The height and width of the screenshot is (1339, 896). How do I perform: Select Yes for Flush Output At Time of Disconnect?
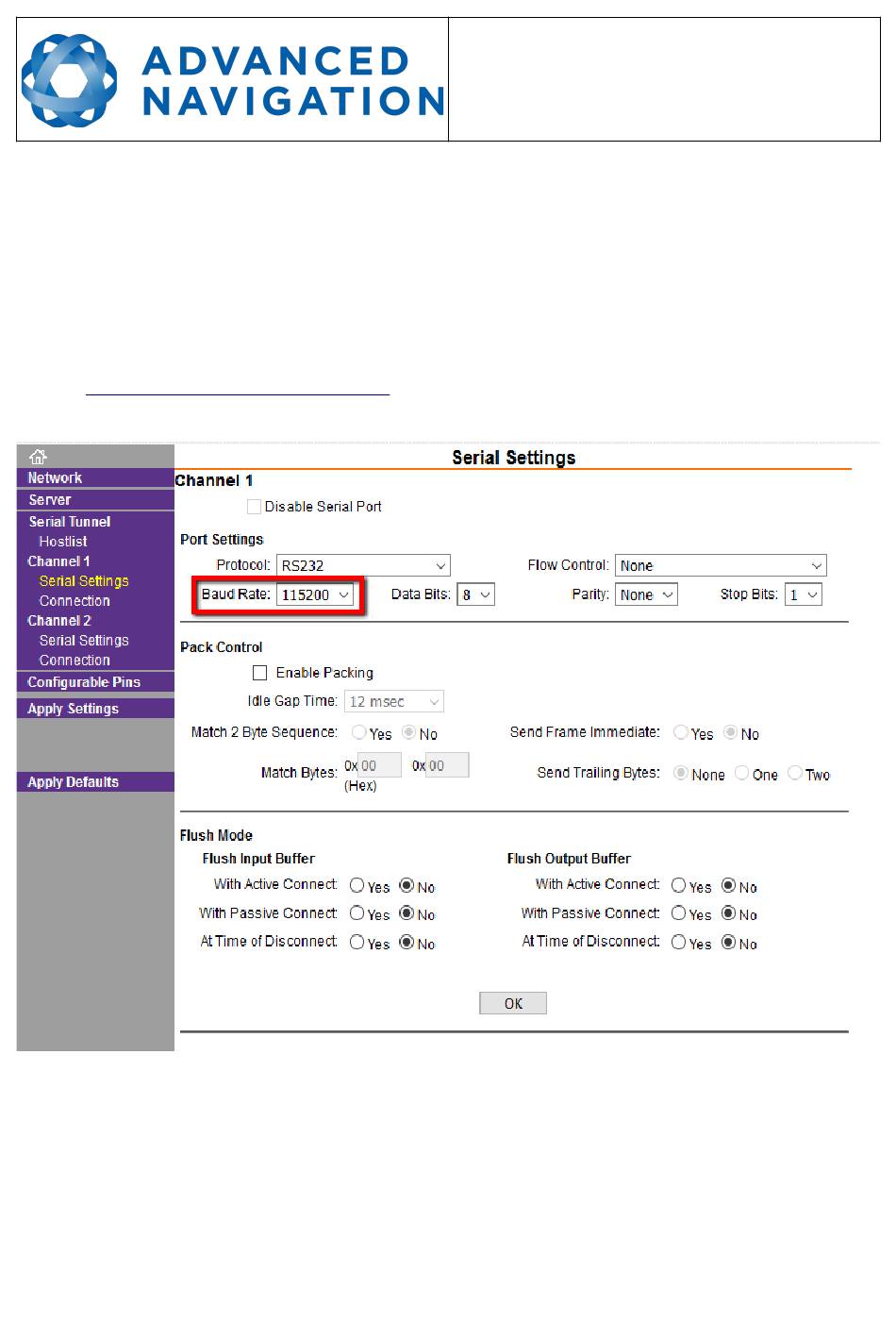tap(678, 942)
